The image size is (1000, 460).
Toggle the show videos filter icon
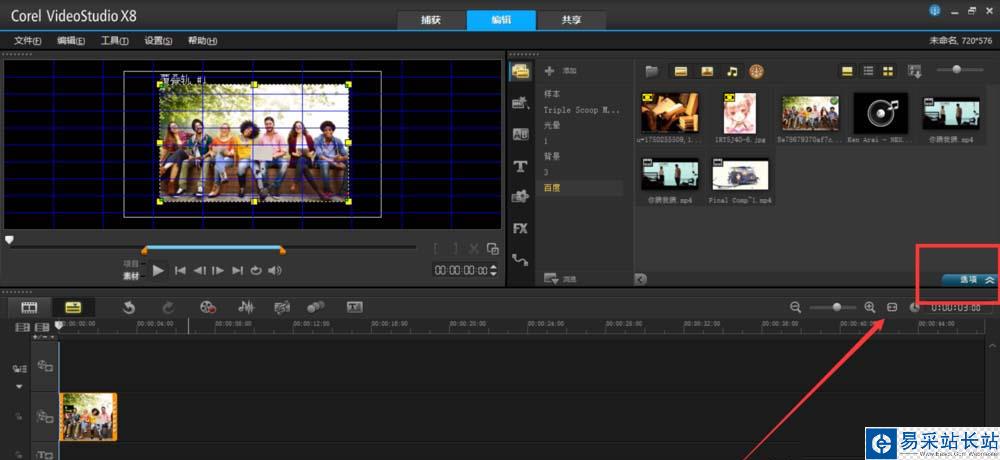click(x=680, y=71)
